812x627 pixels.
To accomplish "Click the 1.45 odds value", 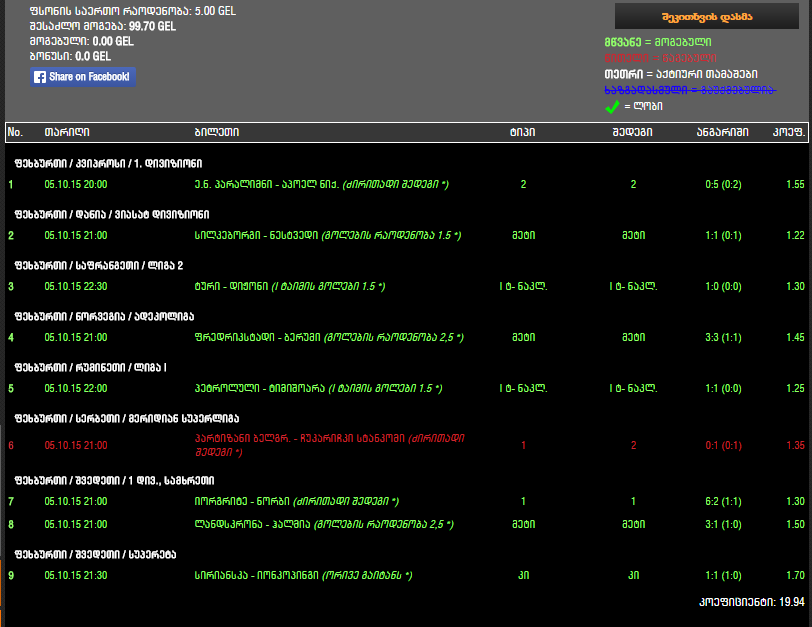I will [x=795, y=338].
